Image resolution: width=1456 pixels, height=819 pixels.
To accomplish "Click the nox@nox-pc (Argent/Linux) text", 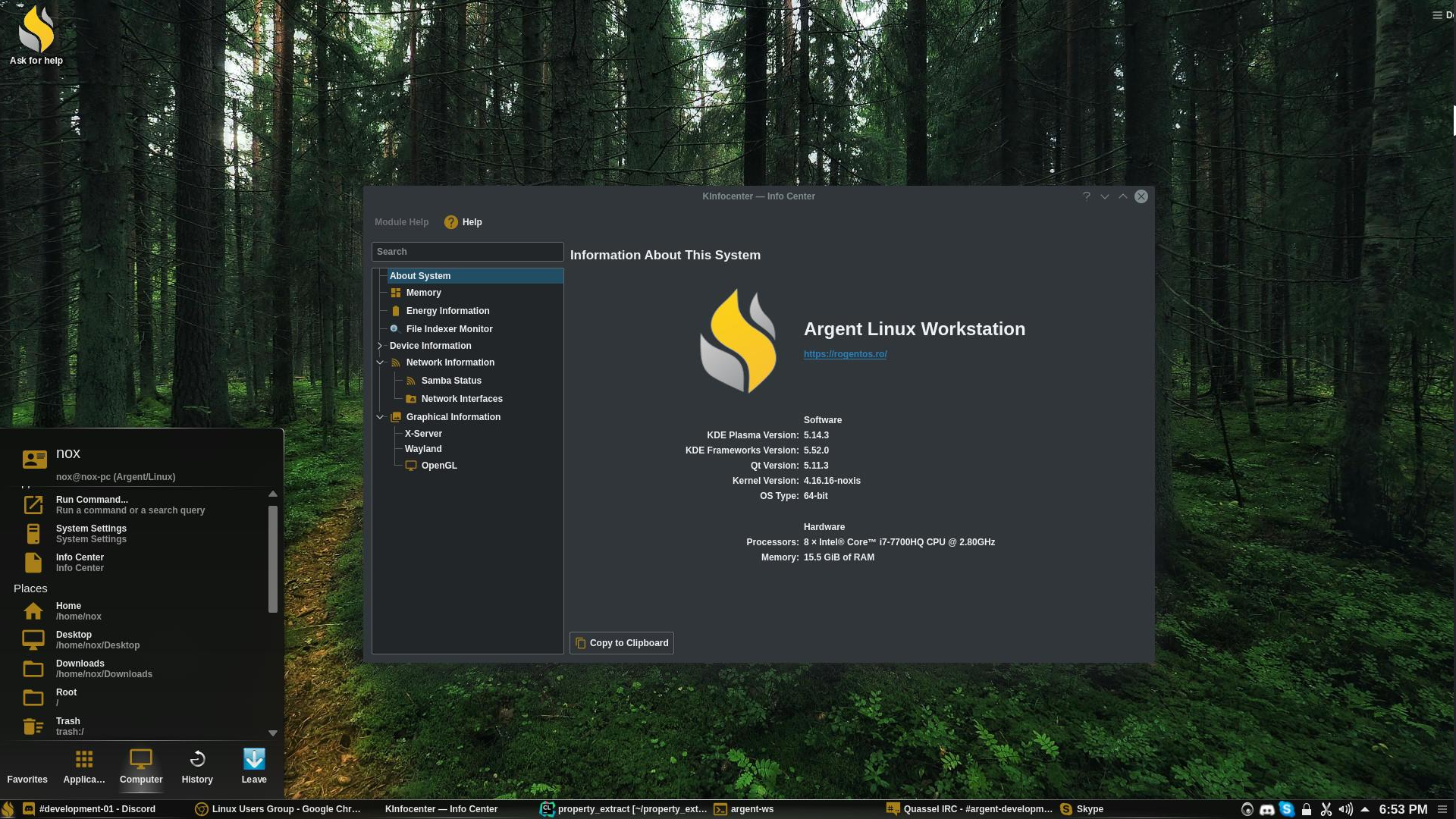I will (x=115, y=477).
